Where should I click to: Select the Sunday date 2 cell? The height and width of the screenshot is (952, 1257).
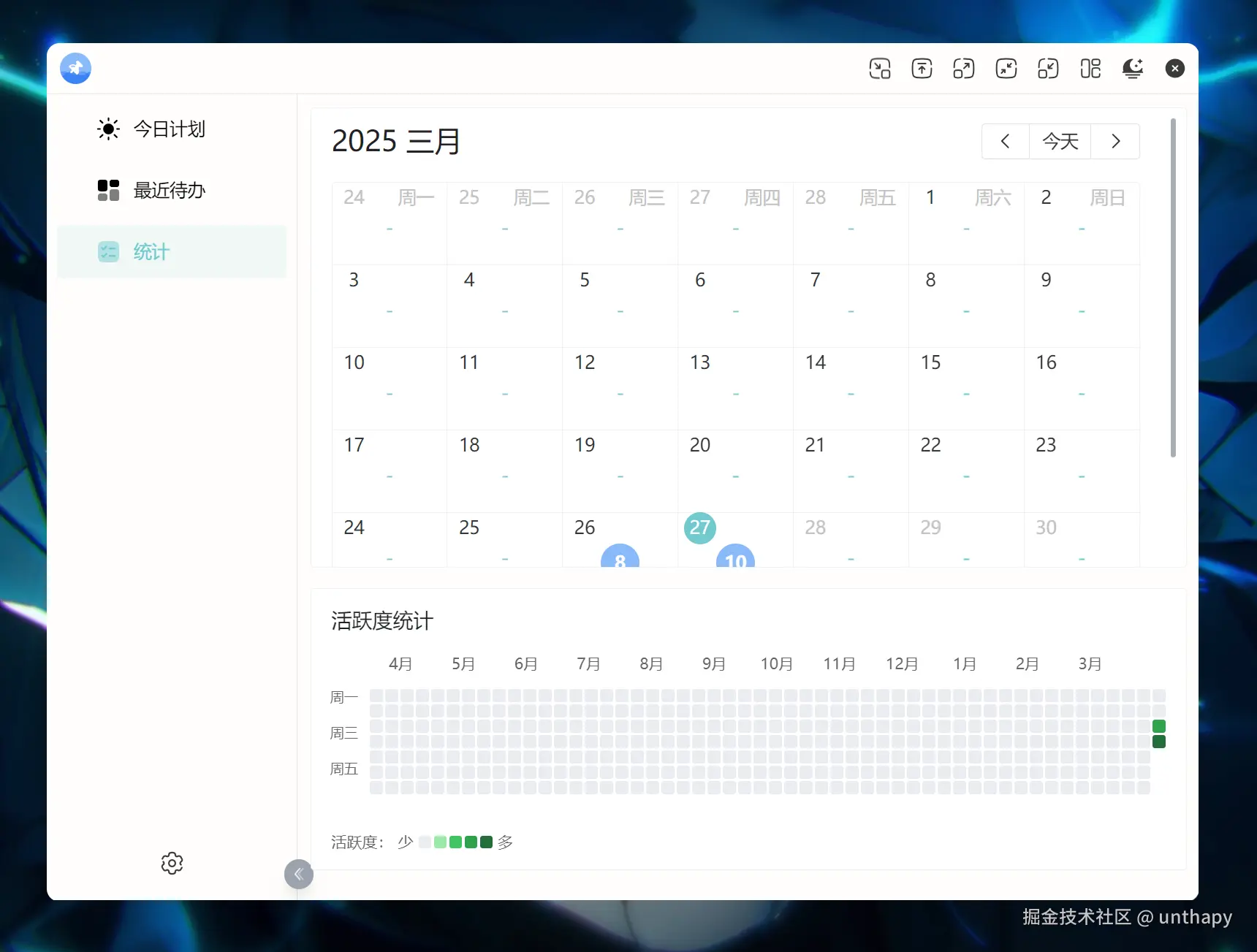pos(1082,224)
